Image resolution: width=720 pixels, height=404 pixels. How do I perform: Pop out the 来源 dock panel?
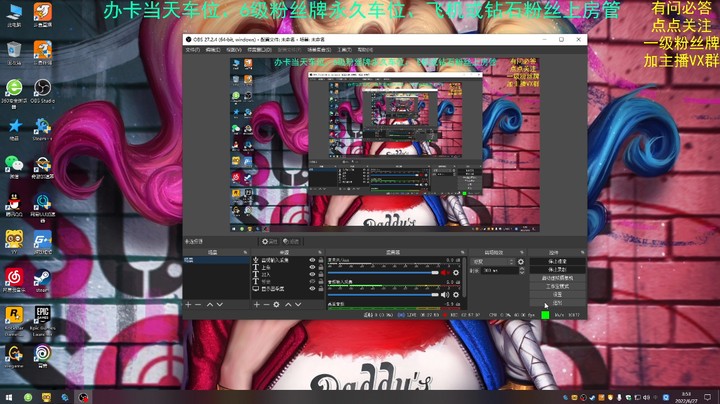point(321,252)
